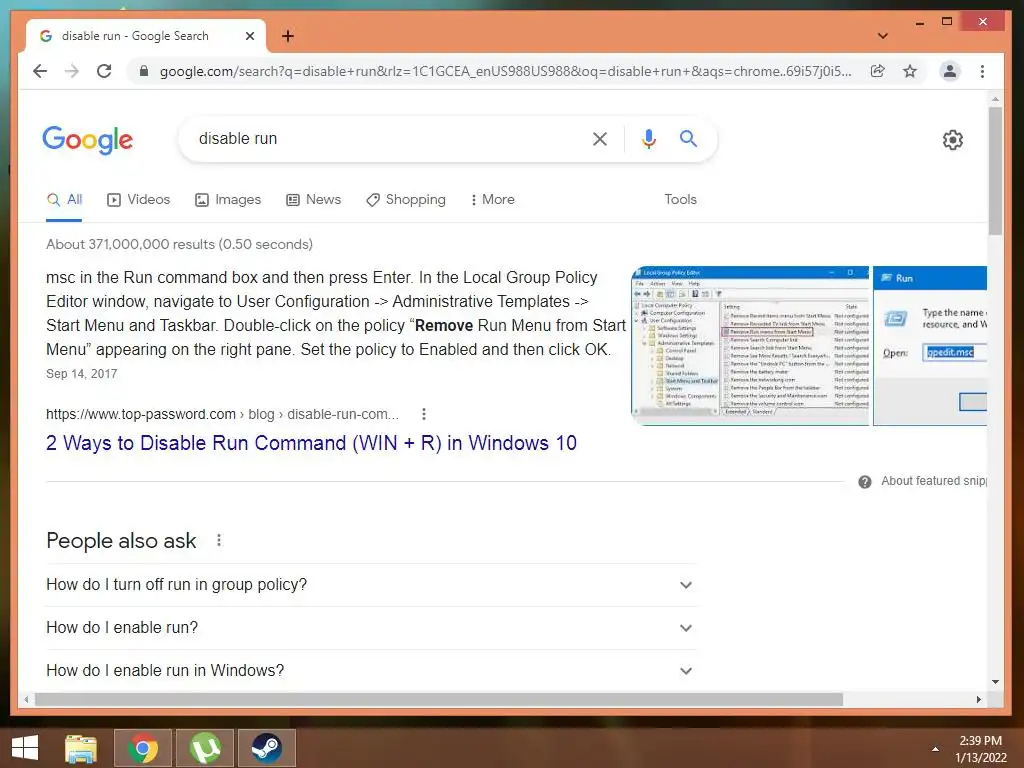
Task: Open the Chrome profile avatar
Action: 950,71
